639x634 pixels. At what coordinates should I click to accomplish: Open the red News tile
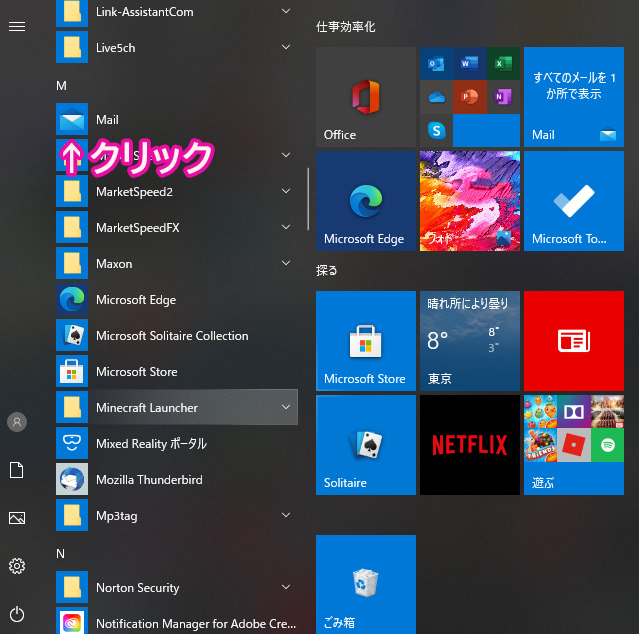tap(574, 341)
